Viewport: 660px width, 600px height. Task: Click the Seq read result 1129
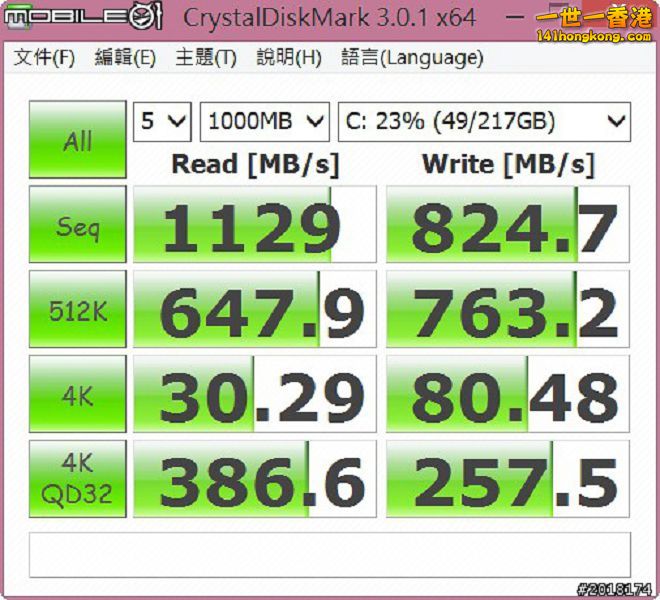[255, 224]
